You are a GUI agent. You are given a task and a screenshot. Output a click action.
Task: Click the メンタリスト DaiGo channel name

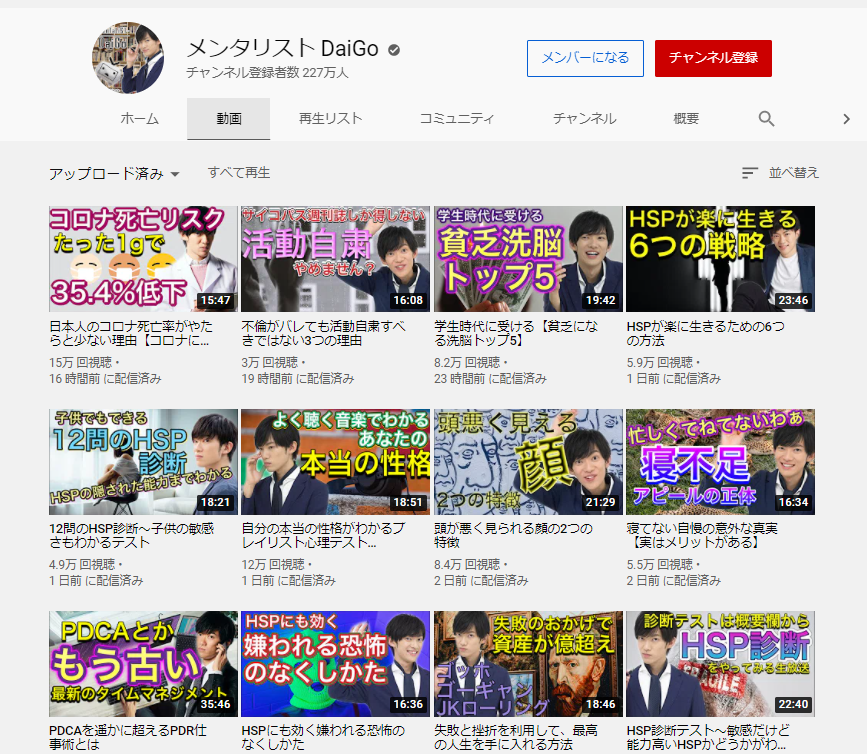[283, 49]
